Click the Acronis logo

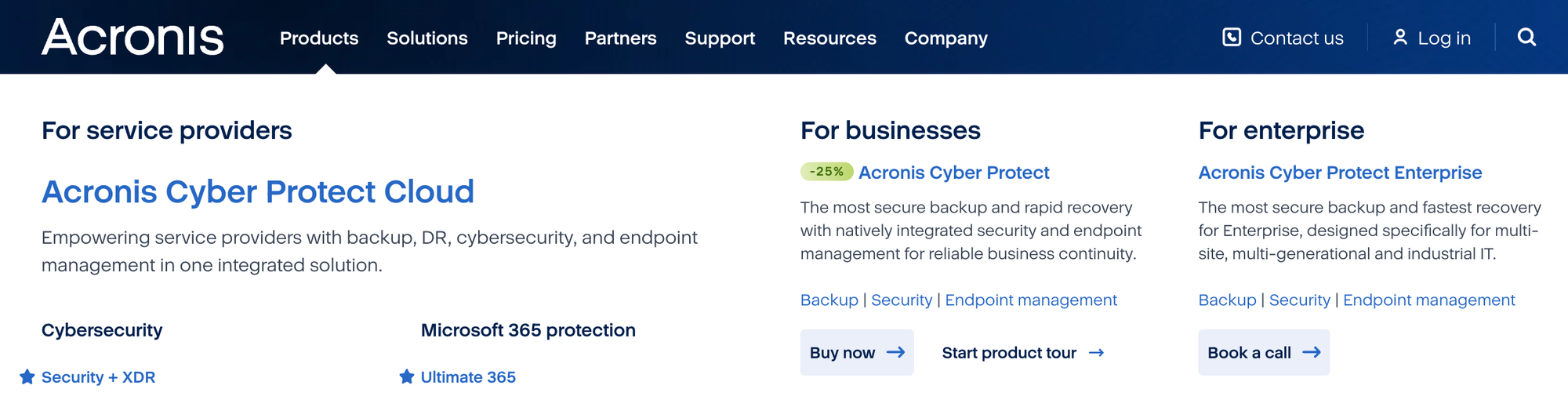(132, 38)
